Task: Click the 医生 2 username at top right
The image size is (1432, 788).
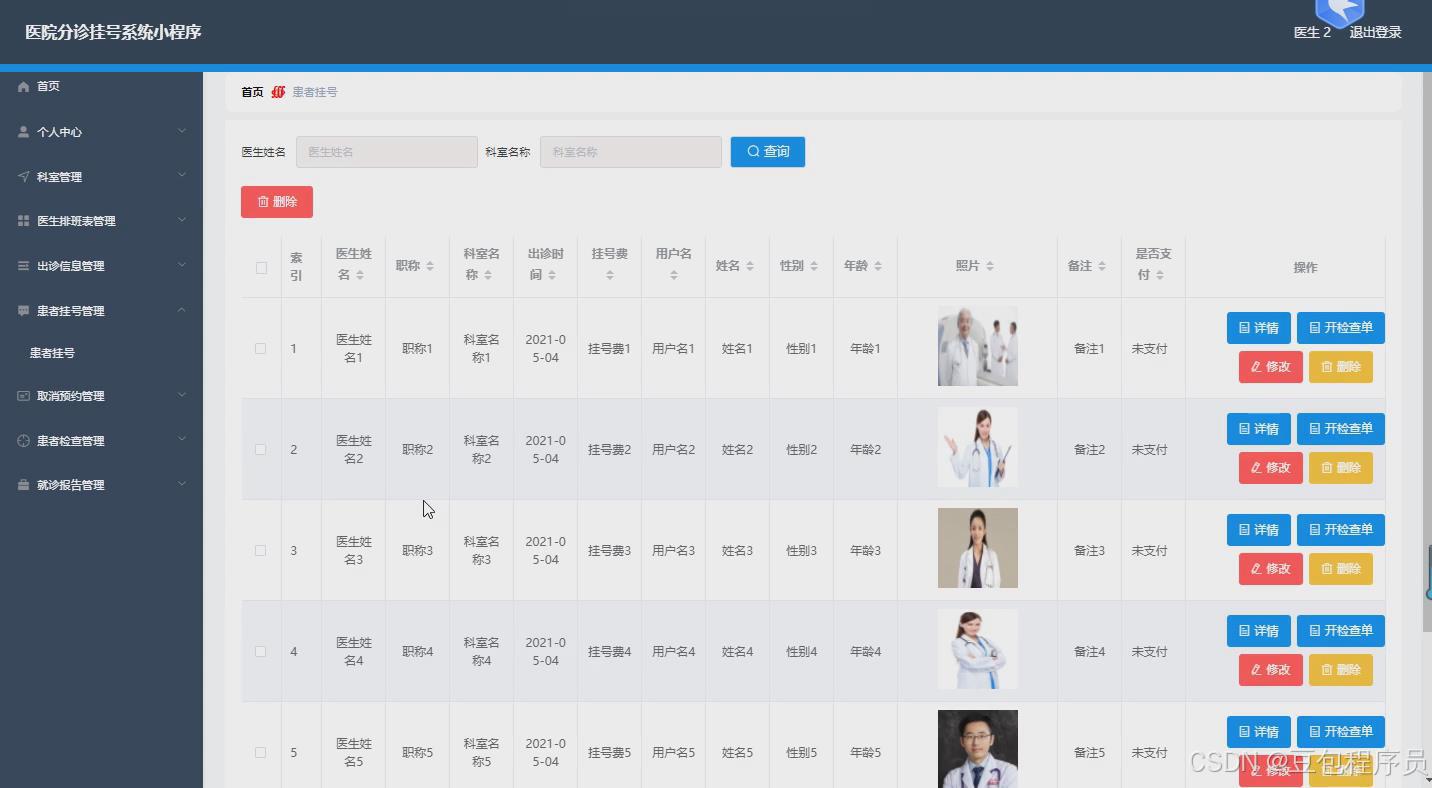Action: [1312, 32]
